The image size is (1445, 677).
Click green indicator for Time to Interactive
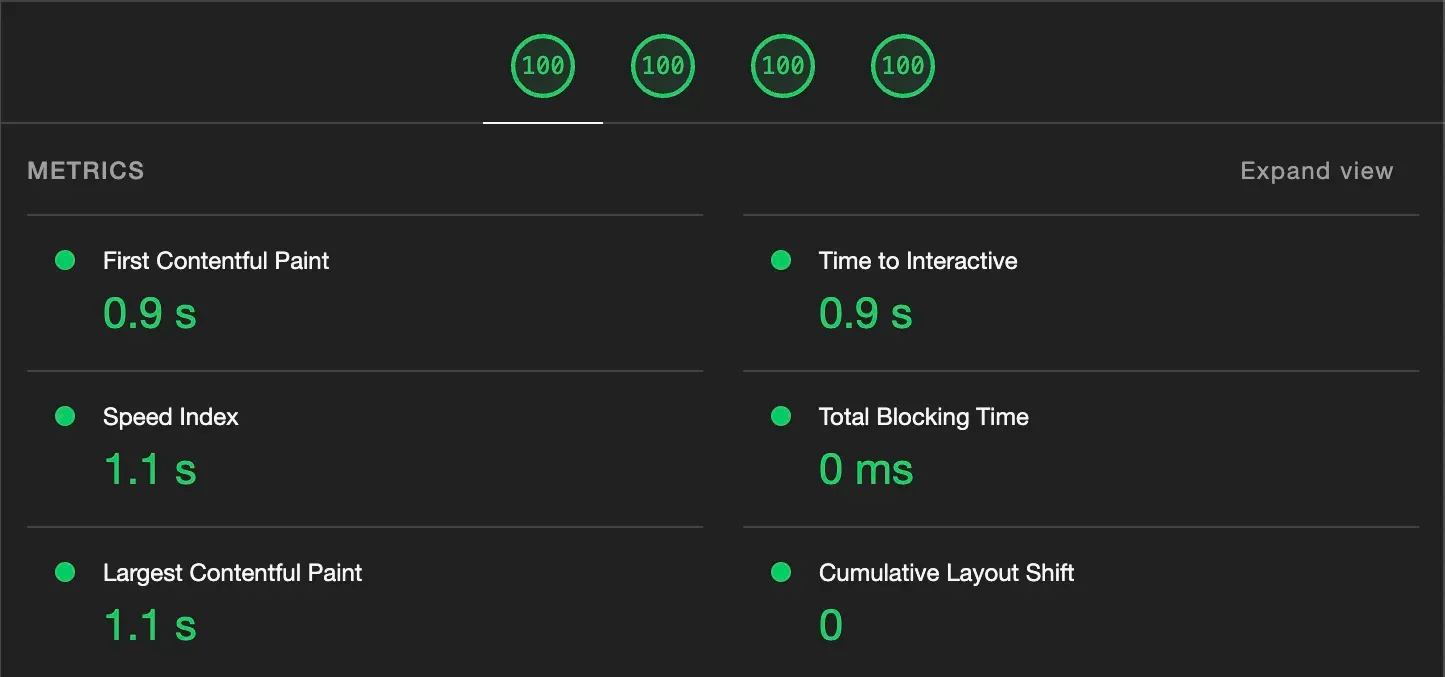[781, 261]
